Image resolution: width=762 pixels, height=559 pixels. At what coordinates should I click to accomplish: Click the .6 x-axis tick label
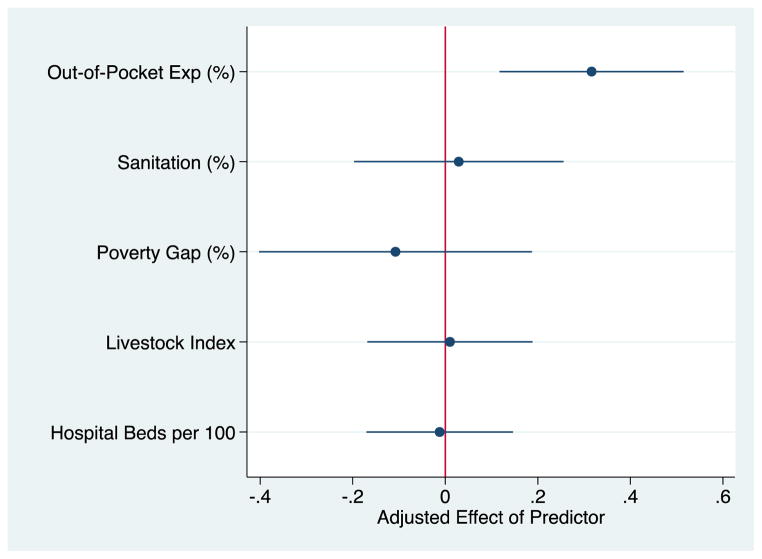click(x=724, y=496)
